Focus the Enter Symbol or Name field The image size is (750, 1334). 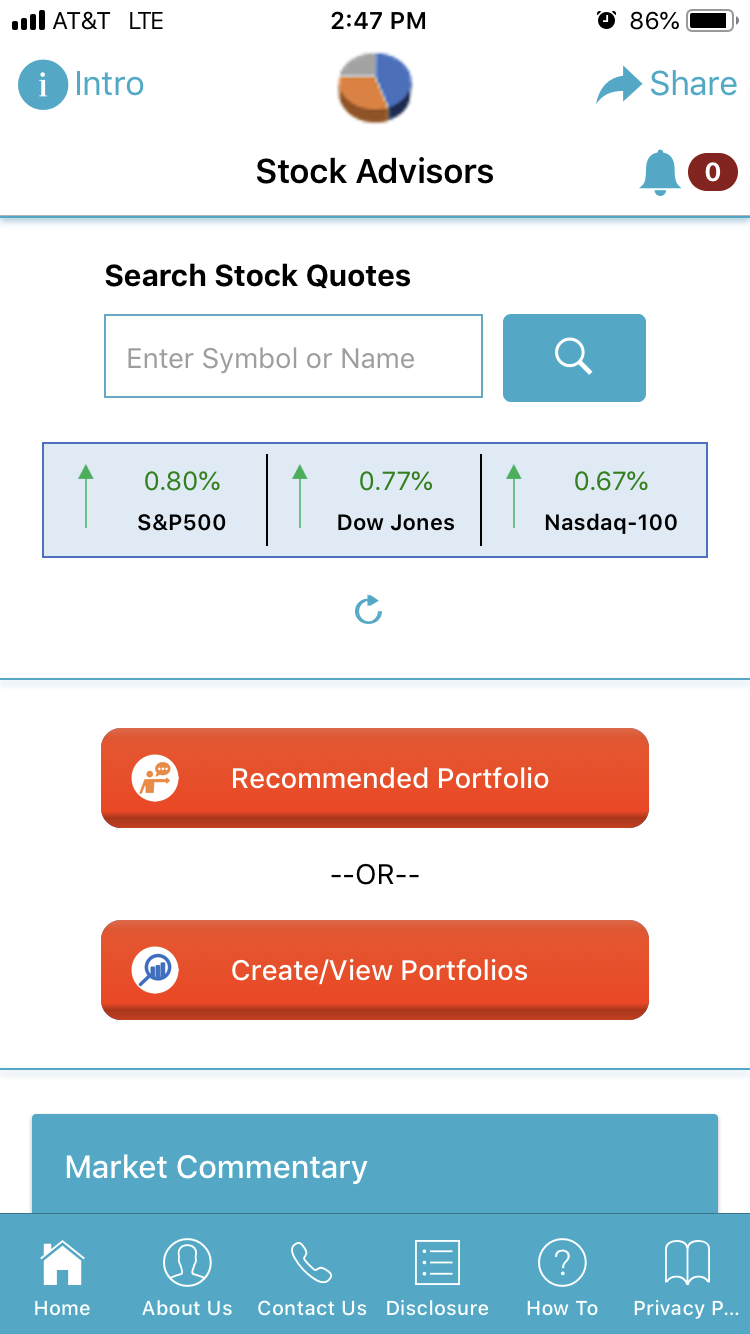coord(293,357)
